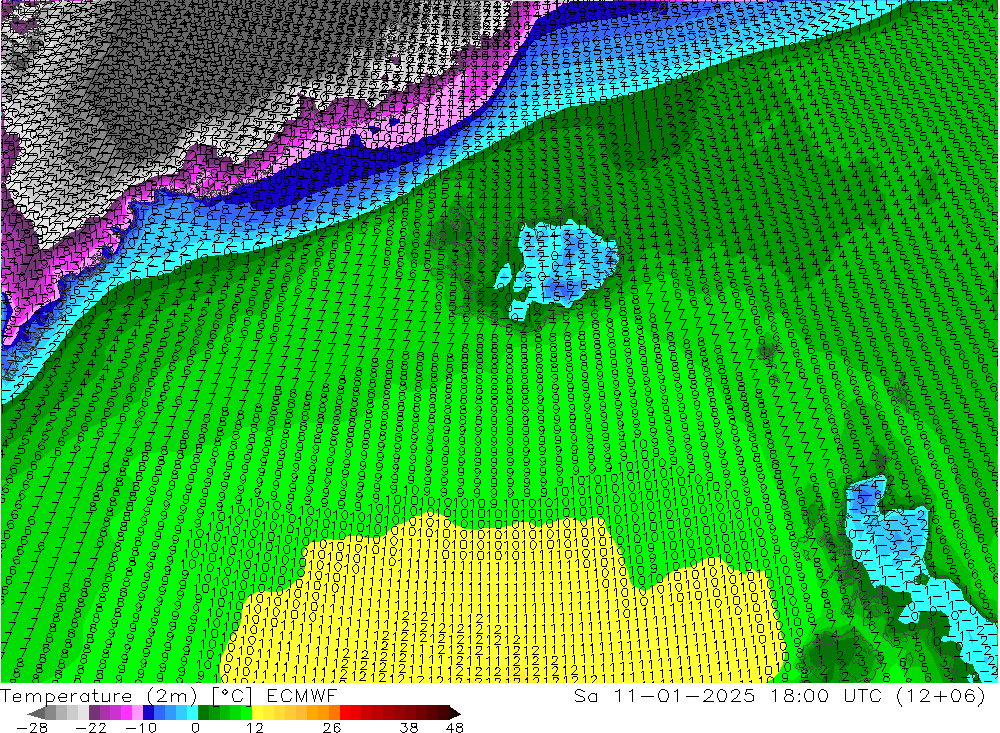Screen dimensions: 1000x733
Task: Click the '(12+06)' forecast offset text
Action: coord(941,695)
